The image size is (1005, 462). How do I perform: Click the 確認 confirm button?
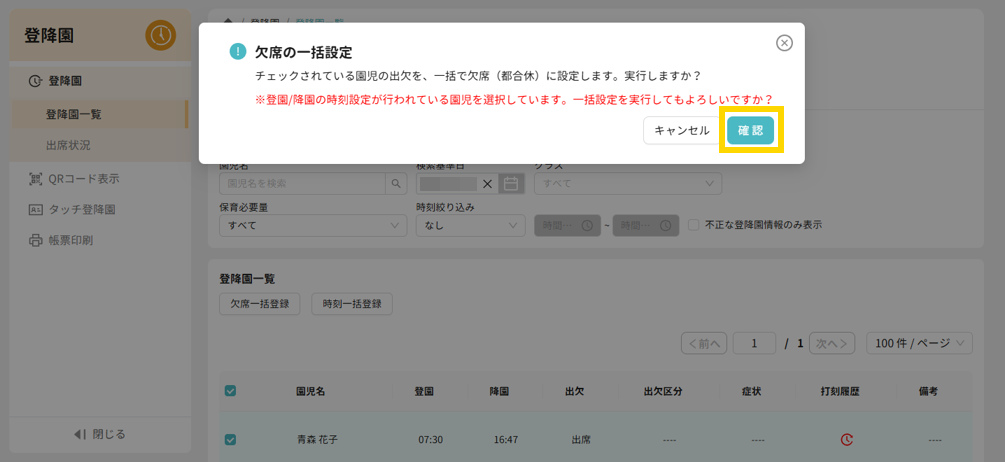750,130
